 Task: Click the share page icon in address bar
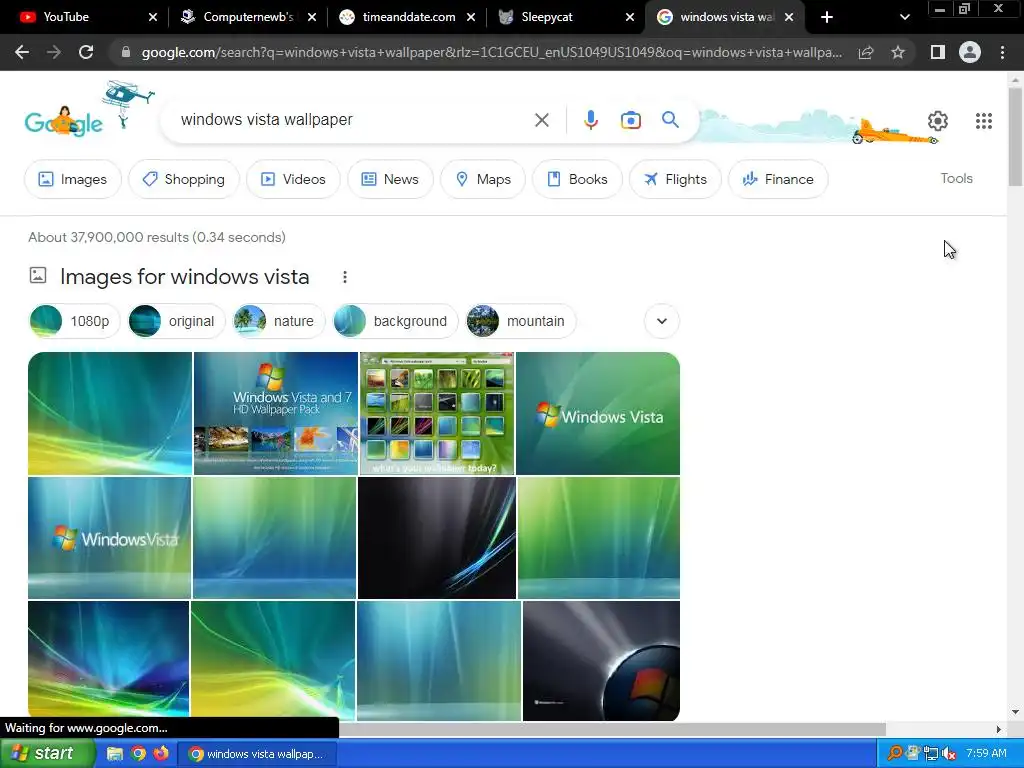point(866,52)
